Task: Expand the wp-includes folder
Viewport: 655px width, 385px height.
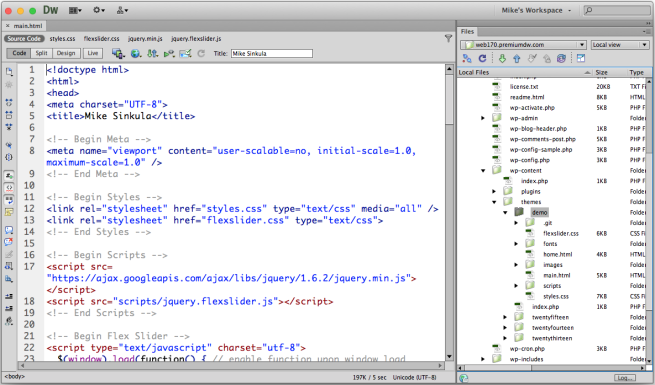Action: (483, 359)
